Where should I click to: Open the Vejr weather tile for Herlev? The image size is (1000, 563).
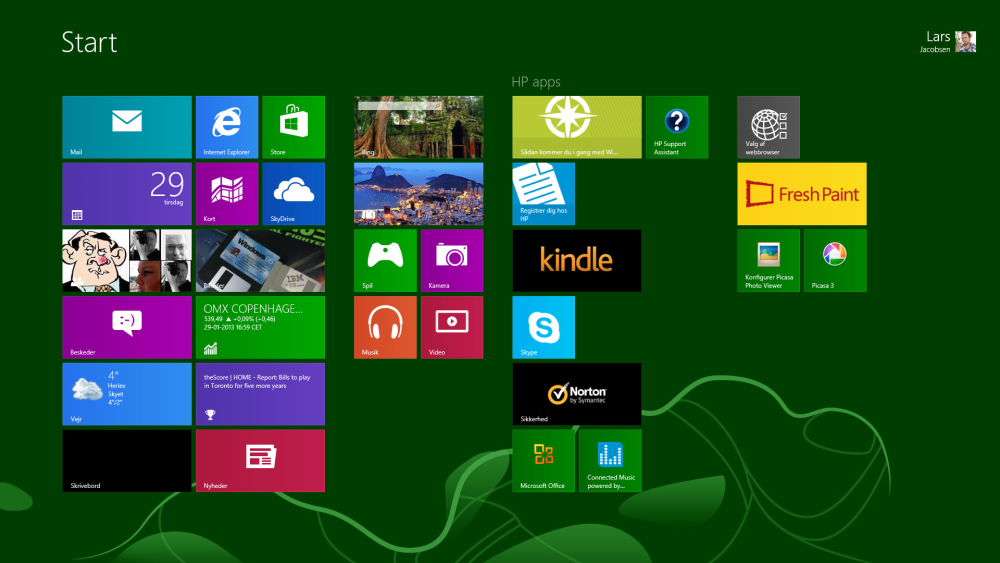pos(126,394)
